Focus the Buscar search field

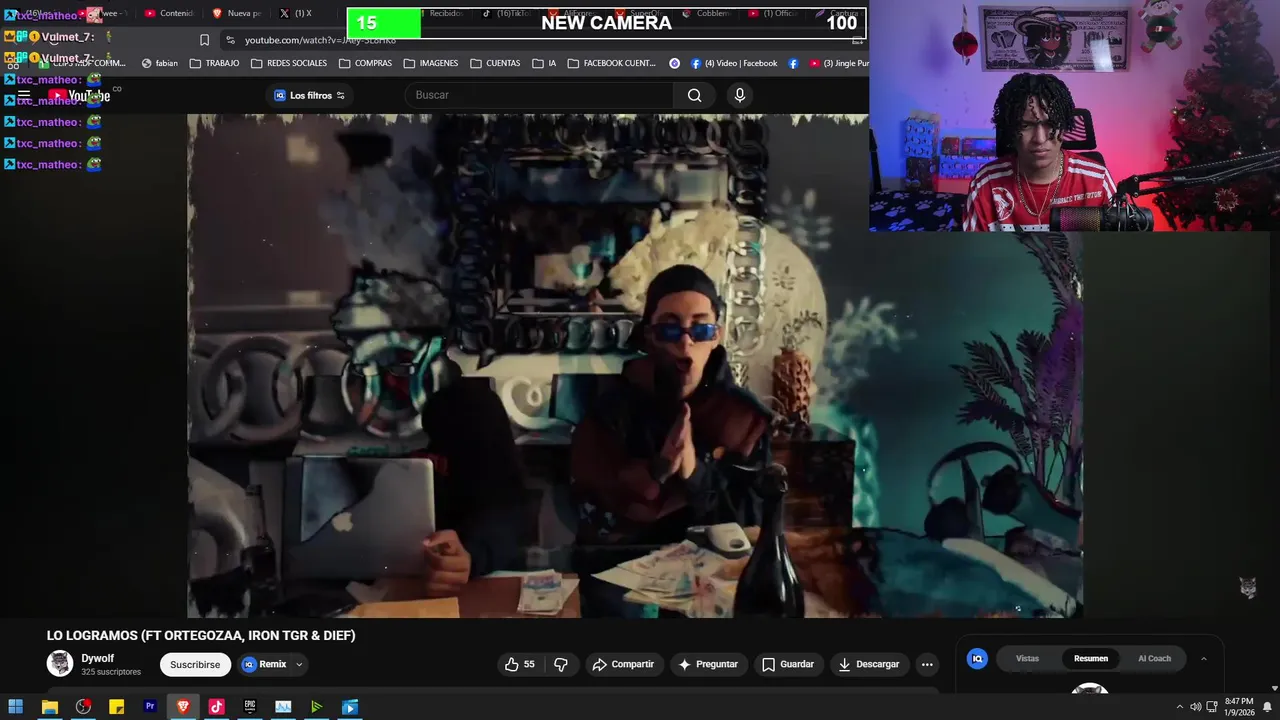click(x=540, y=95)
